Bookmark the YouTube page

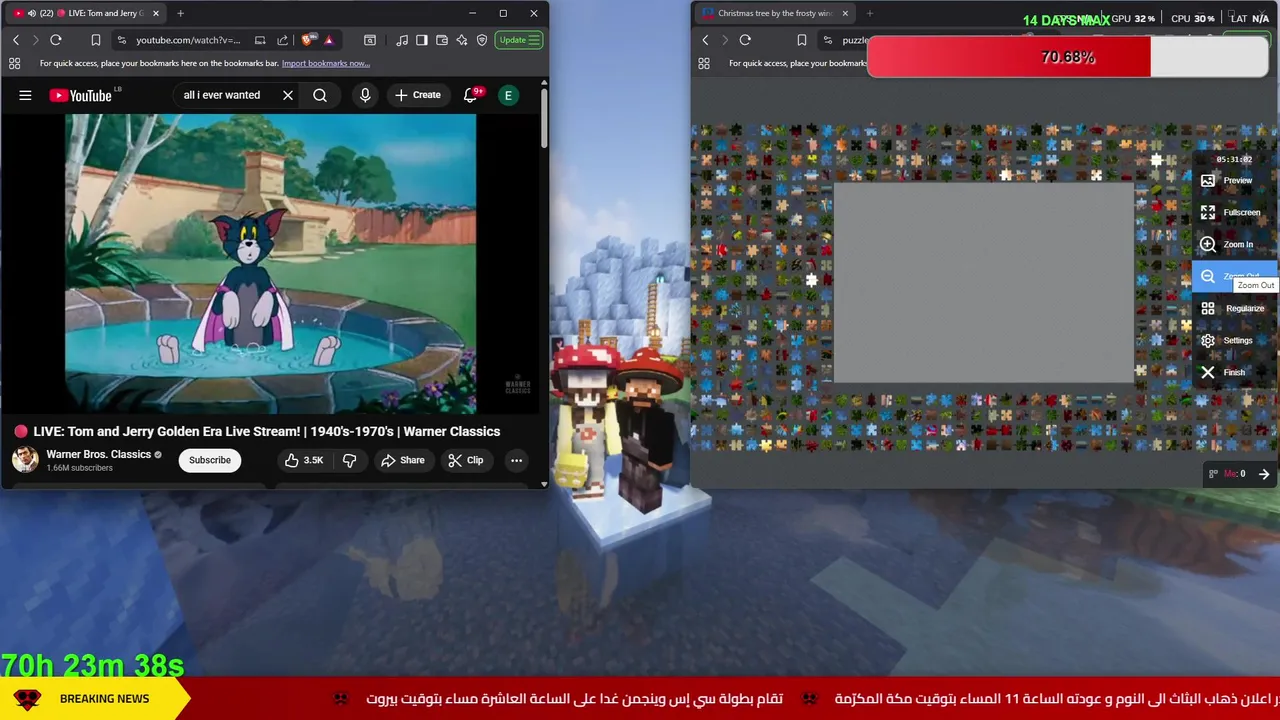(x=96, y=40)
